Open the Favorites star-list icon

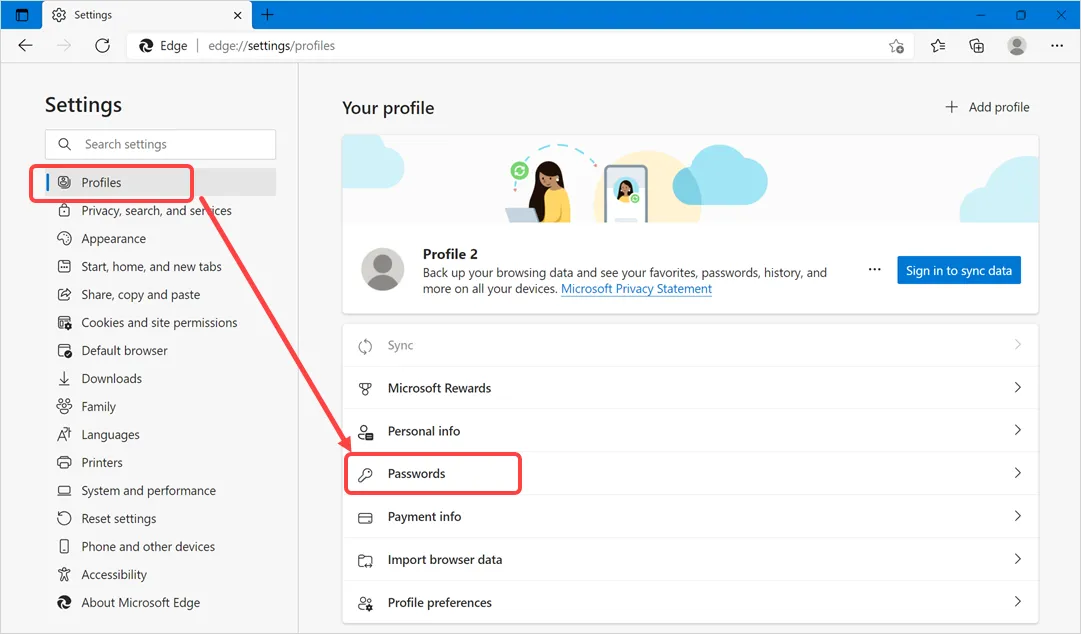coord(938,46)
